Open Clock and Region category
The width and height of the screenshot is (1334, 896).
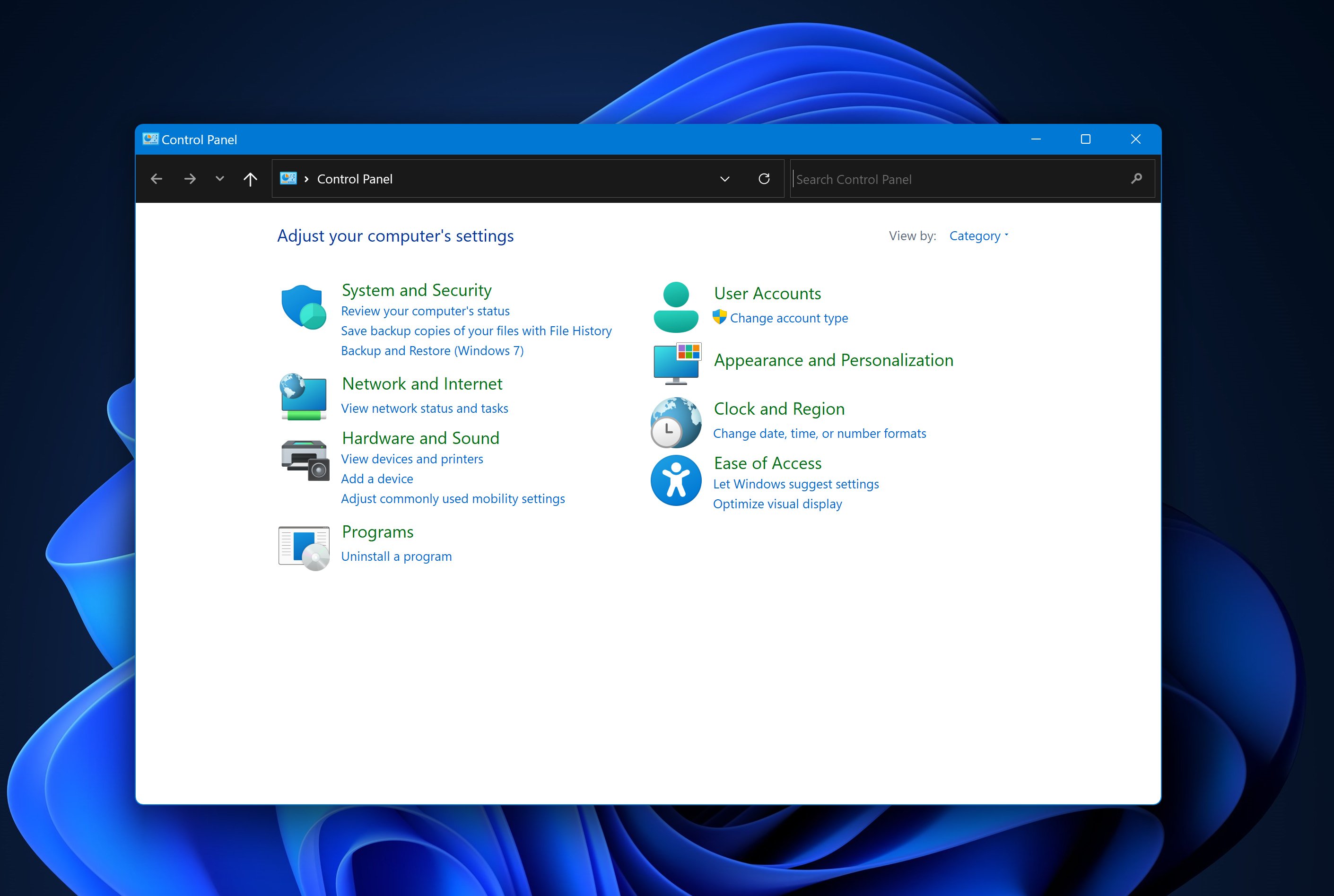pos(779,409)
